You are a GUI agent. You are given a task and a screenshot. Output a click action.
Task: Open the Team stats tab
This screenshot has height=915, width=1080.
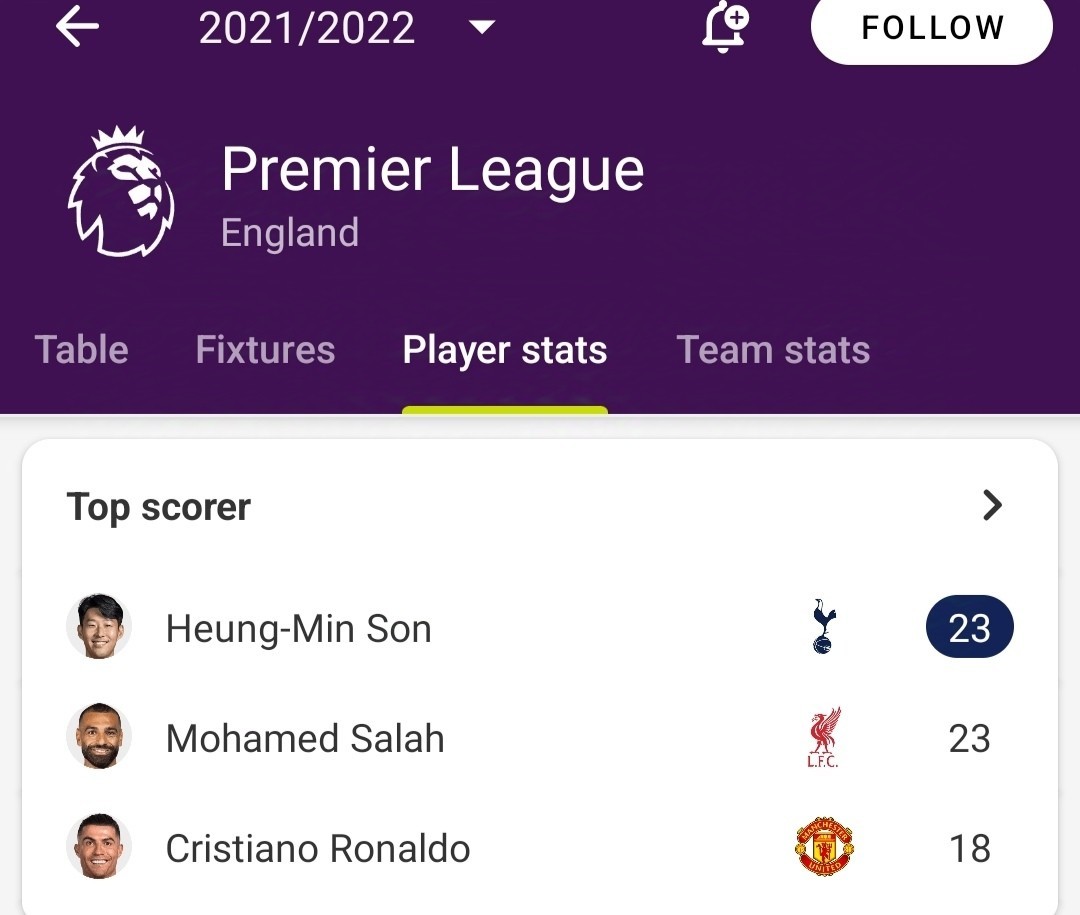click(x=773, y=349)
